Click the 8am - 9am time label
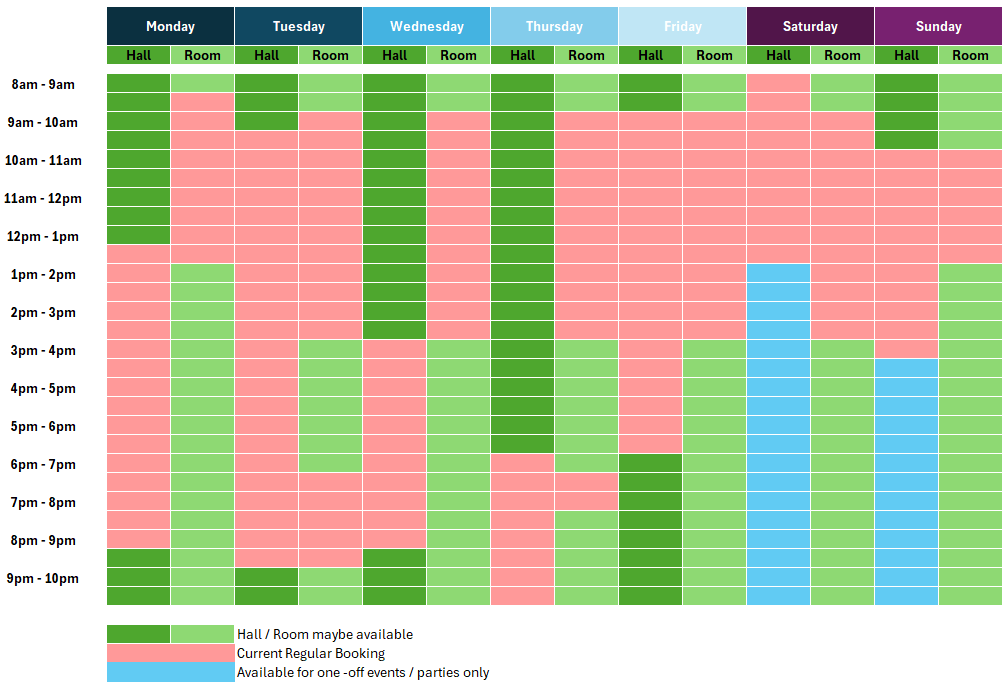 click(x=42, y=84)
